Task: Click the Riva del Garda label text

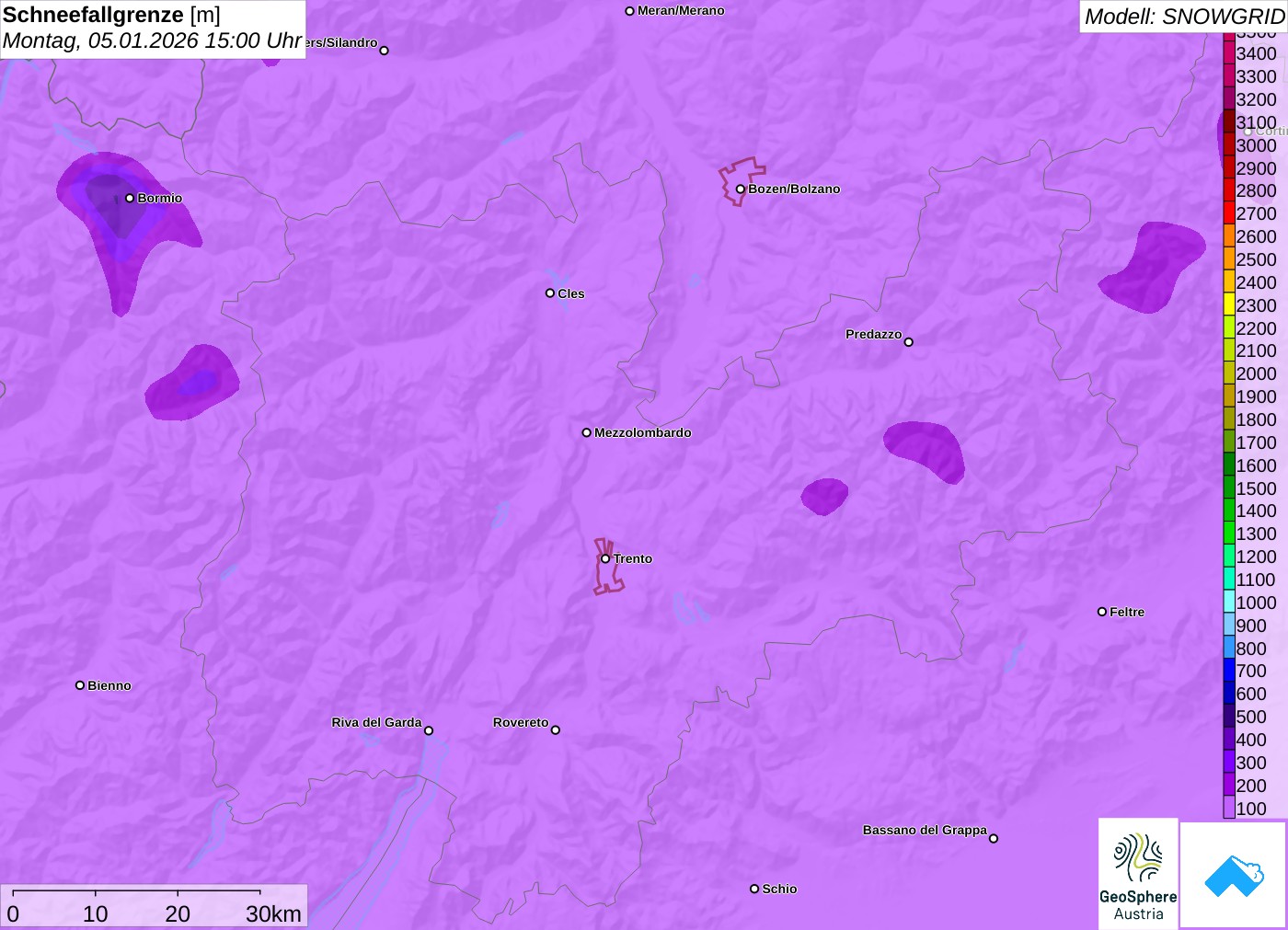Action: pos(376,723)
